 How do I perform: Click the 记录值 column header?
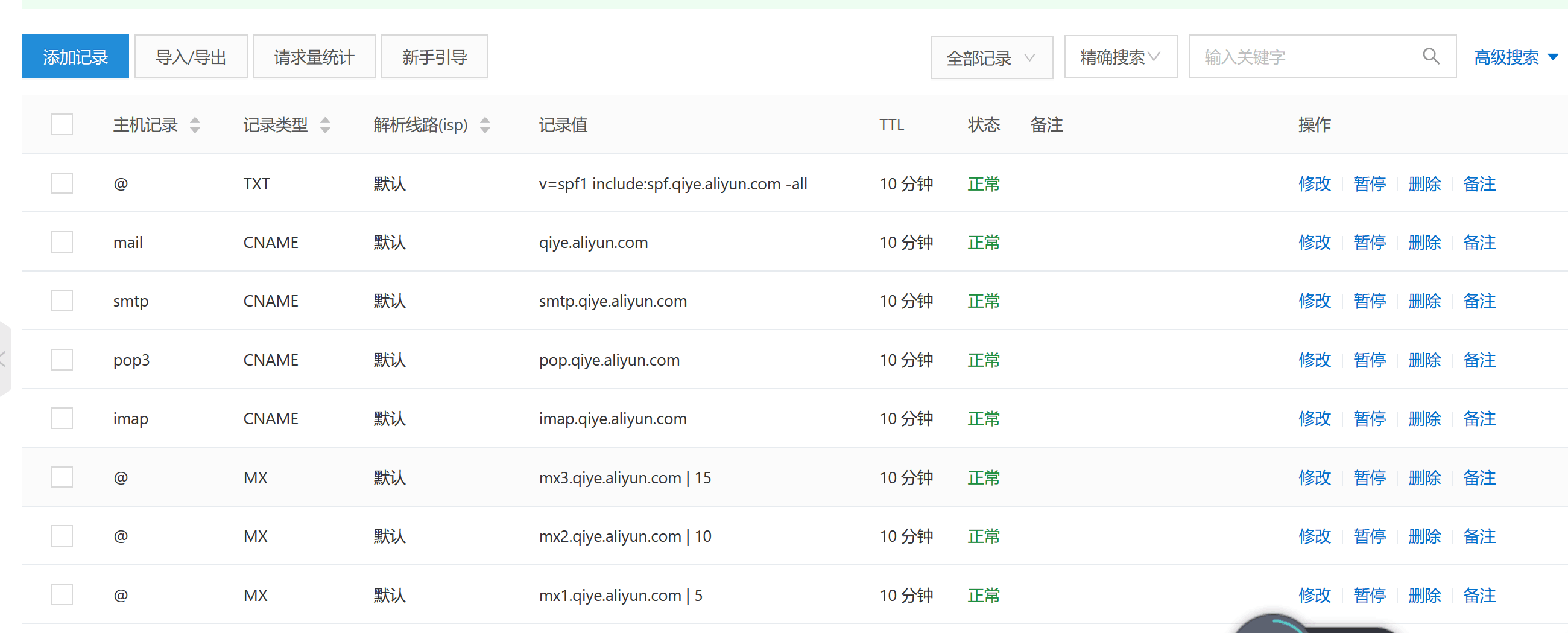pos(563,125)
